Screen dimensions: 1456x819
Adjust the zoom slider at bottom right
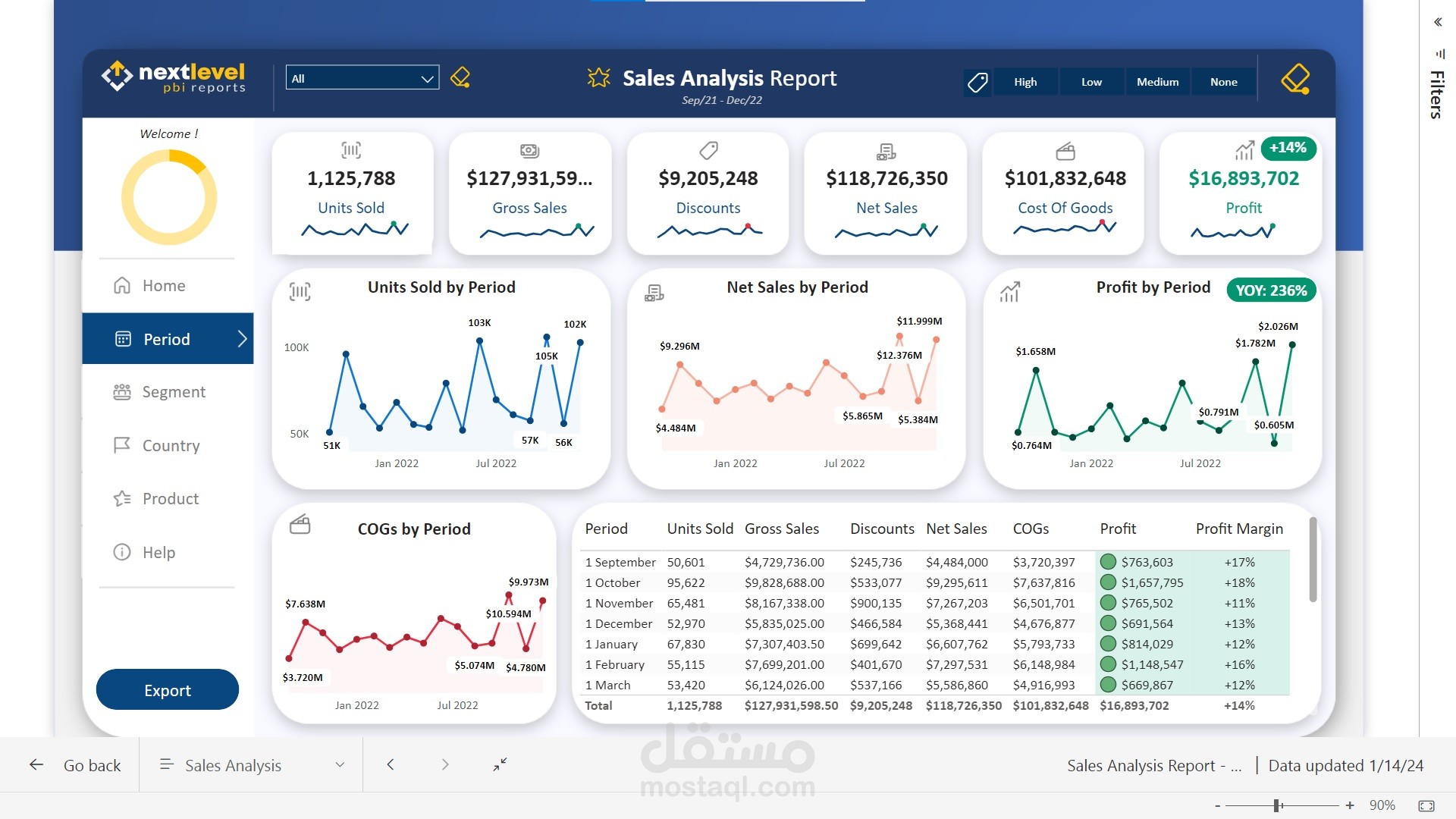(1278, 805)
